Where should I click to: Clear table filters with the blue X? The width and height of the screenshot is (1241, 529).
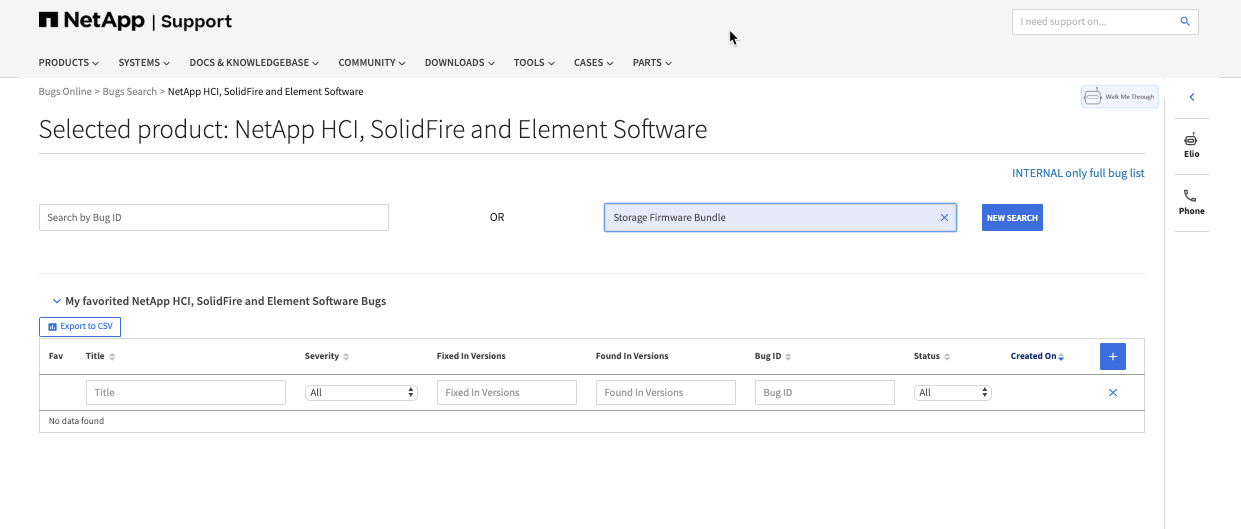click(x=1112, y=393)
